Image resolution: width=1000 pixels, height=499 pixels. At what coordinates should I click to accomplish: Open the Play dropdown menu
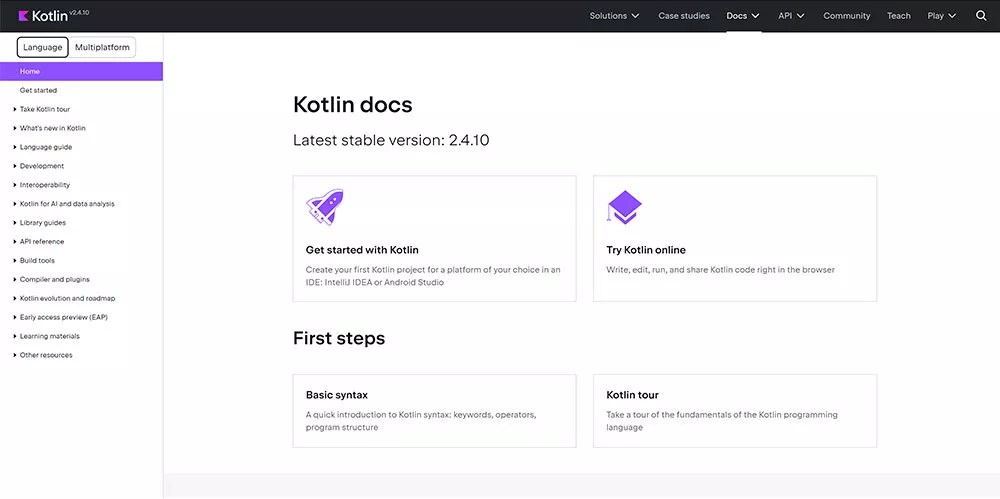pyautogui.click(x=942, y=16)
